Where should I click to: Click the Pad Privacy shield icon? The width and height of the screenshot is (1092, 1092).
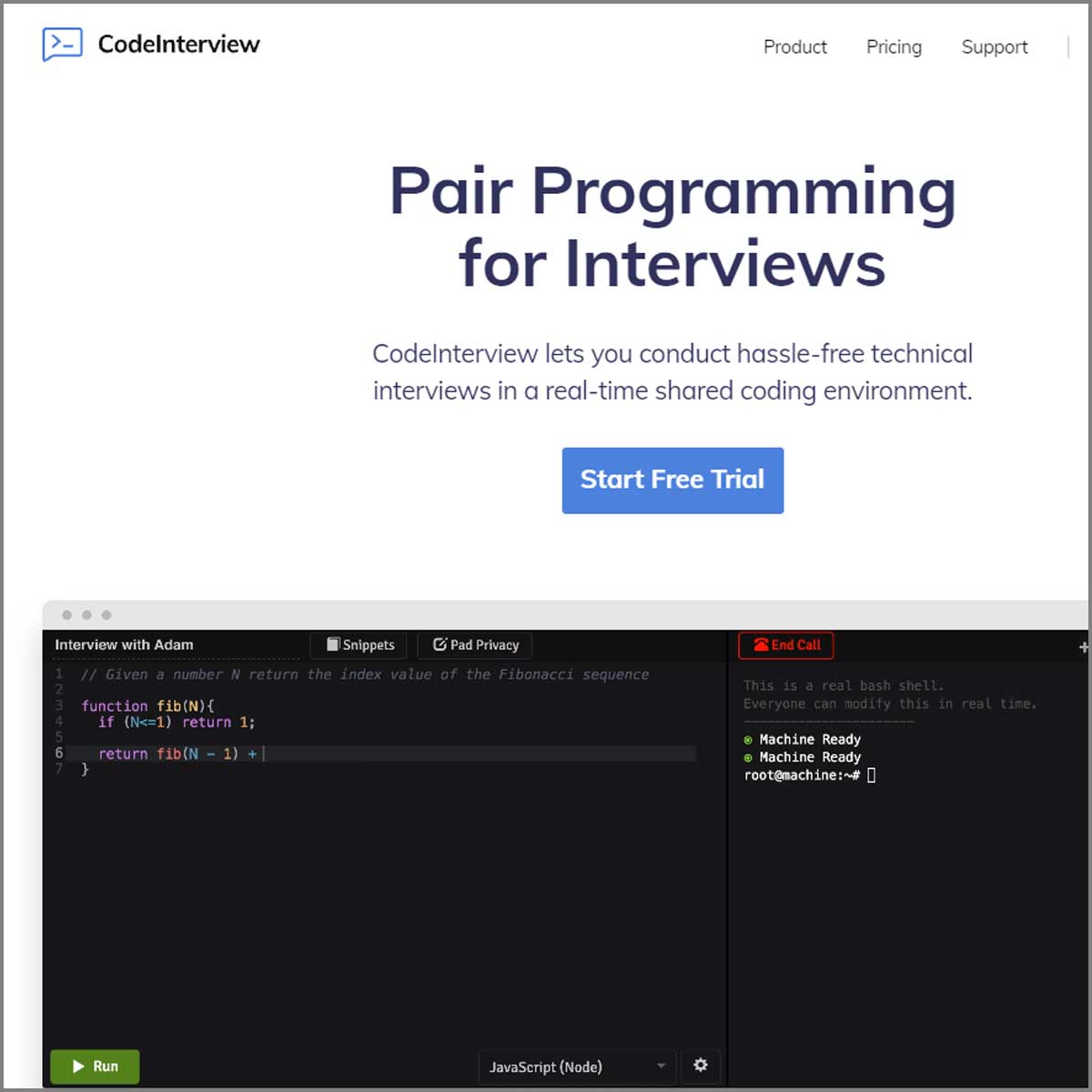coord(440,644)
